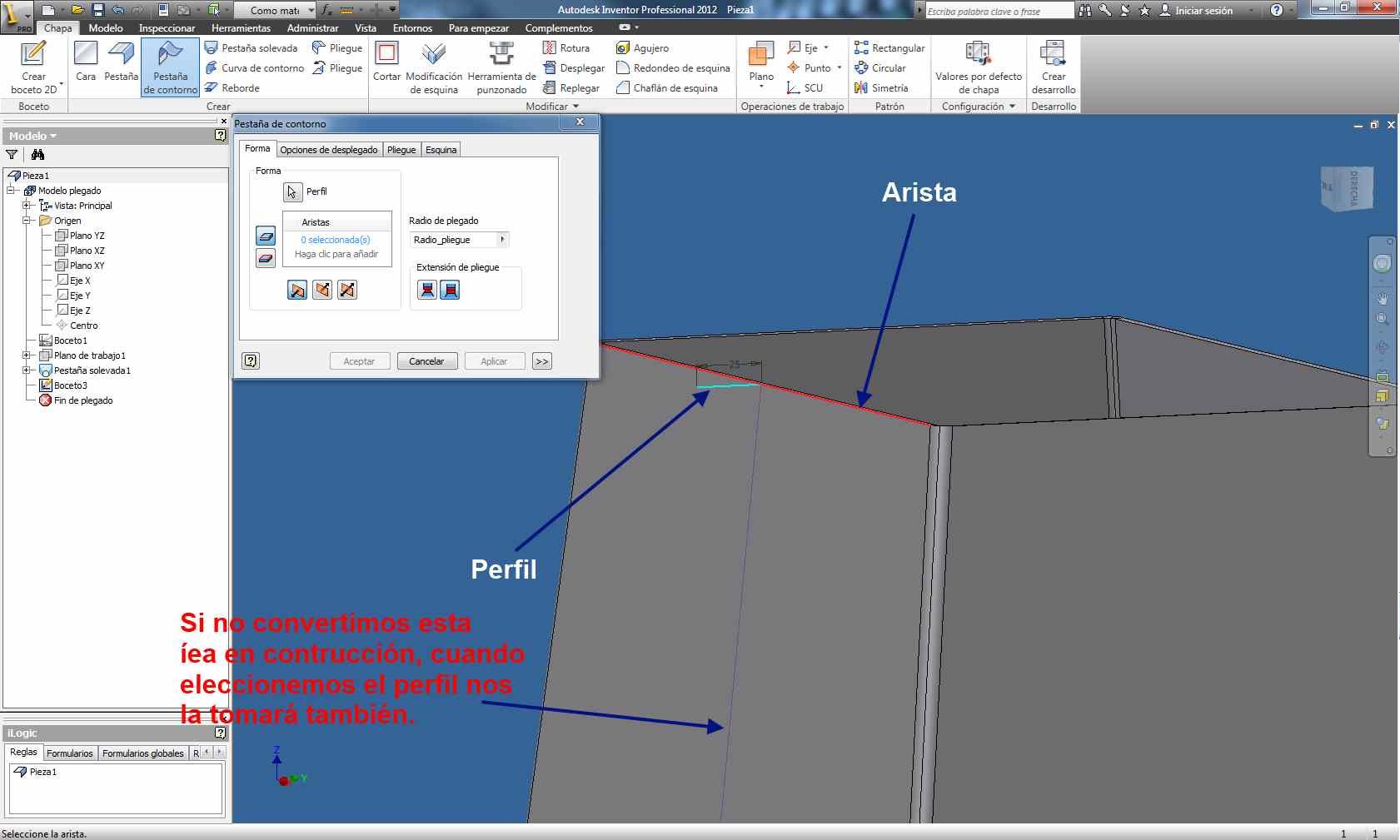Image resolution: width=1400 pixels, height=840 pixels.
Task: Choose Curva de contorno tool
Action: 254,68
